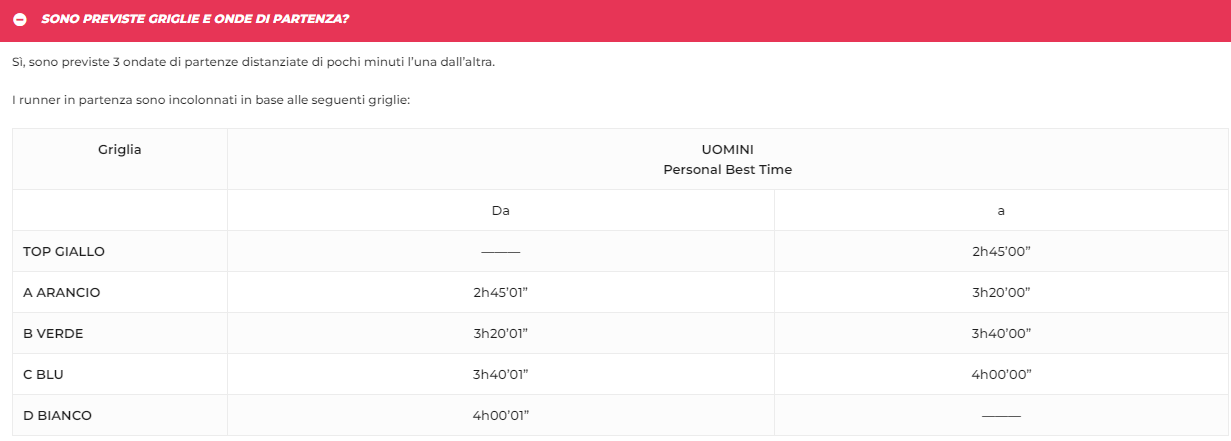The image size is (1231, 441).
Task: Select the 'Da' column header cell
Action: point(501,210)
